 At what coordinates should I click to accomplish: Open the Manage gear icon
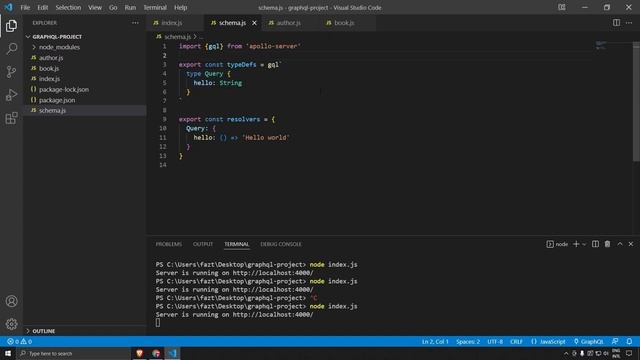11,324
